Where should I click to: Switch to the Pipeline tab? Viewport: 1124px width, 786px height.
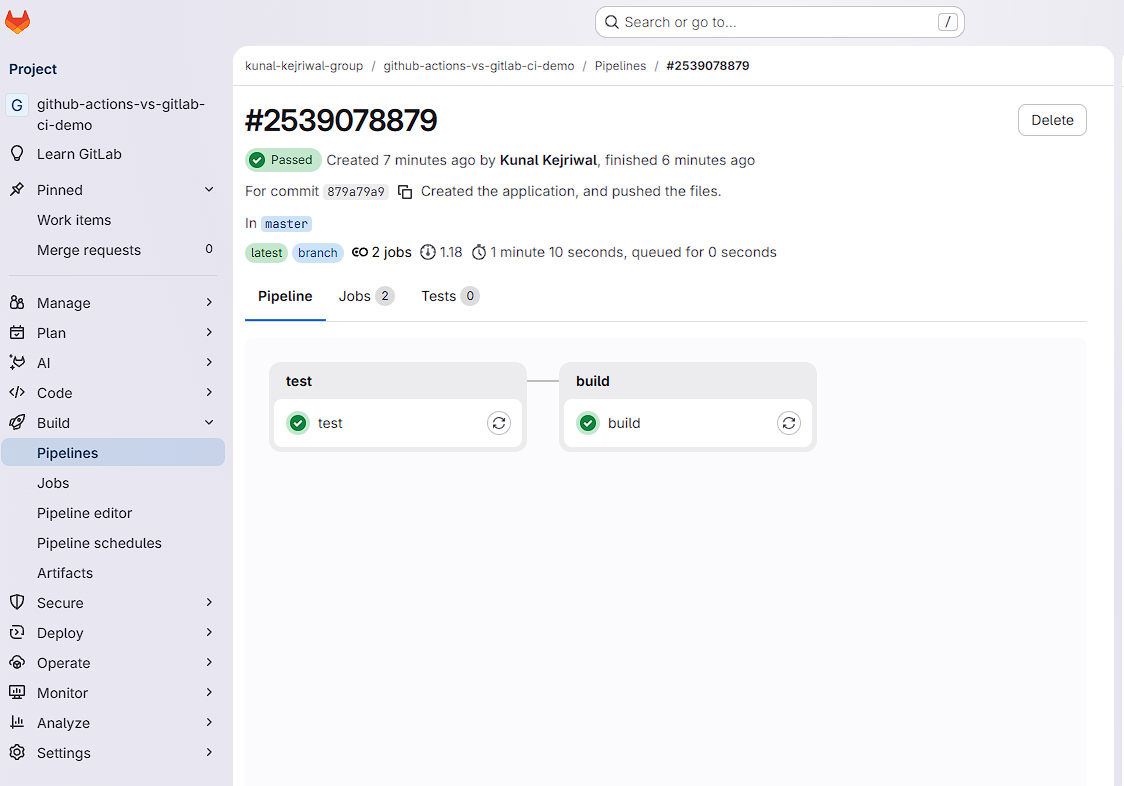[285, 296]
